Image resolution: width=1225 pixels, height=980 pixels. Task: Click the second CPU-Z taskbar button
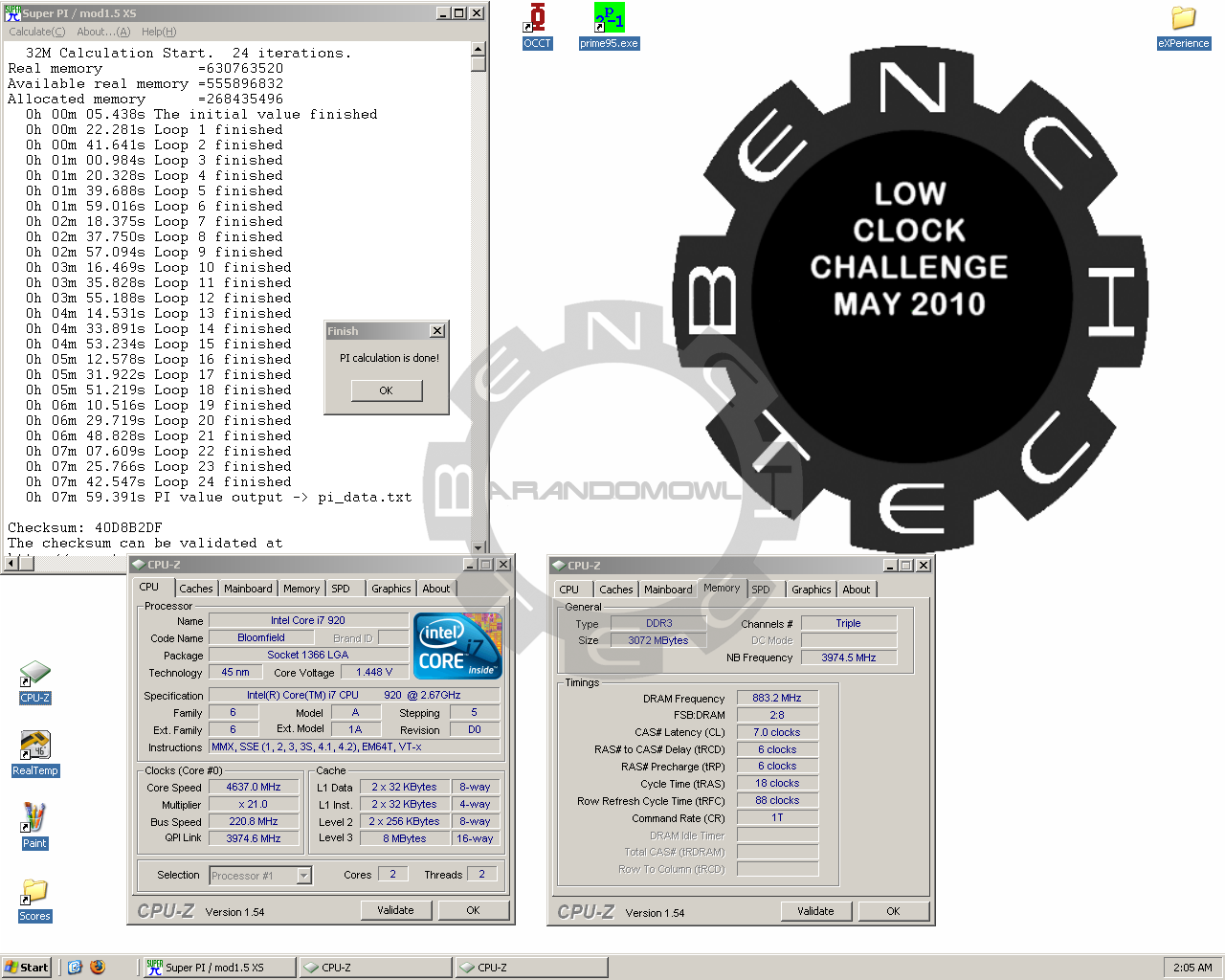click(531, 968)
